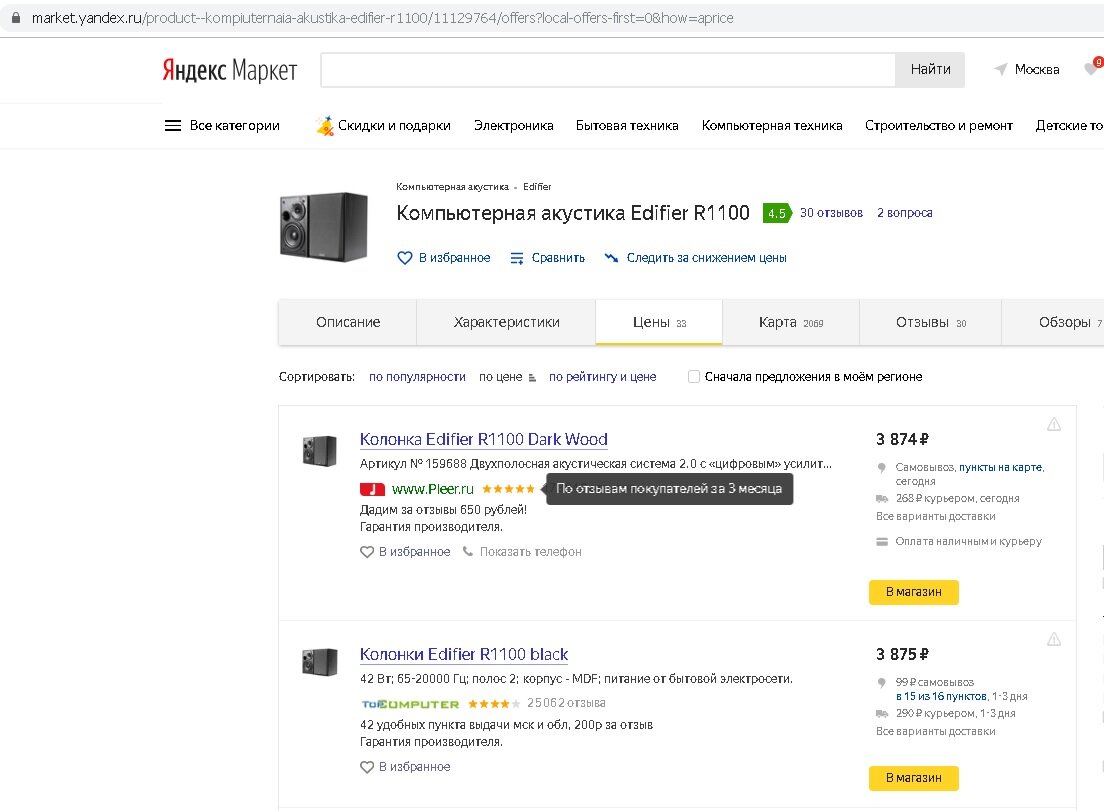Viewport: 1104px width, 811px height.
Task: Click Показать телефон for Pleer.ru
Action: [x=530, y=552]
